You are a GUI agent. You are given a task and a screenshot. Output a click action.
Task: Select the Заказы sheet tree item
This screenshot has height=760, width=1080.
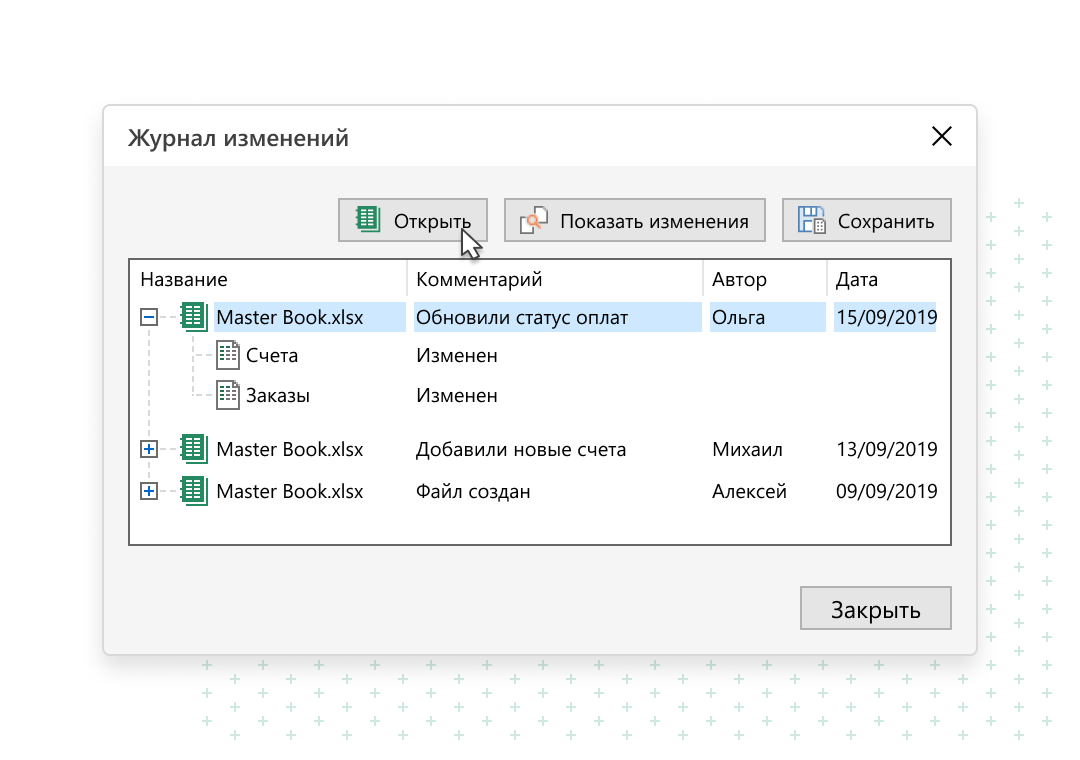coord(278,396)
